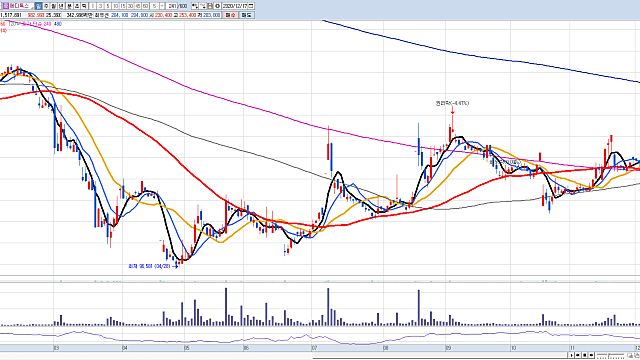Open the chart settings gear icon
Viewport: 640px width, 360px height.
217,6
